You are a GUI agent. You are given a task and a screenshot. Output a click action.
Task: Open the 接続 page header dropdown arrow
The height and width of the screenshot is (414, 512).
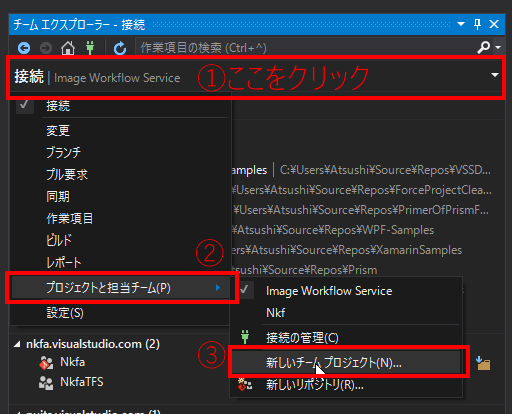coord(495,75)
